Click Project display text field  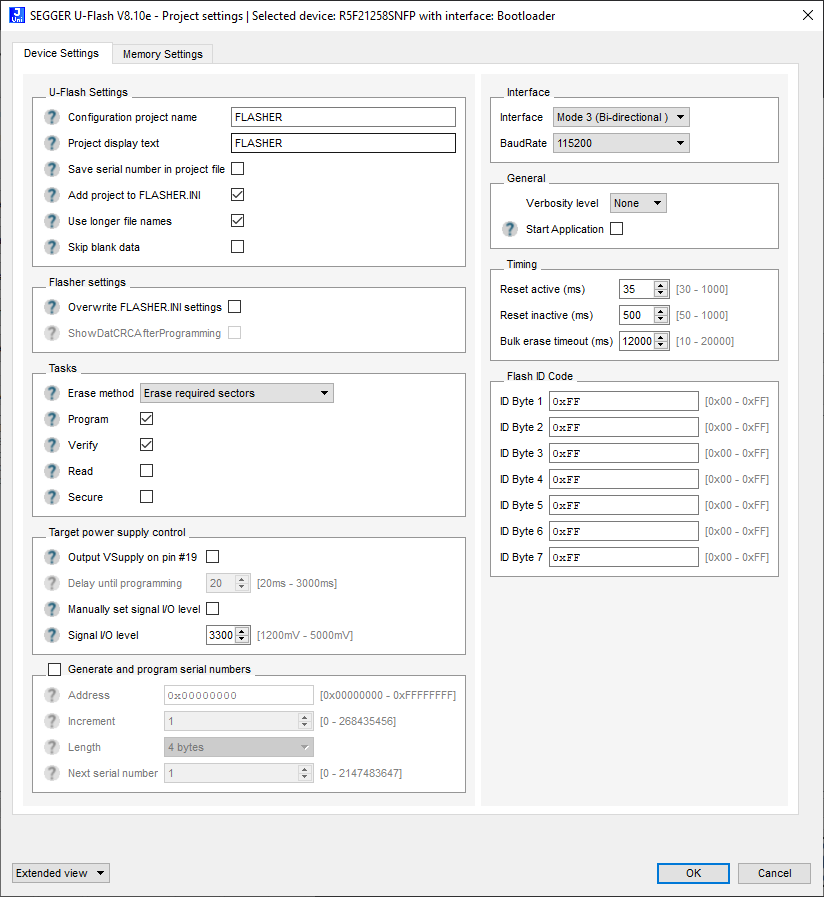tap(343, 143)
